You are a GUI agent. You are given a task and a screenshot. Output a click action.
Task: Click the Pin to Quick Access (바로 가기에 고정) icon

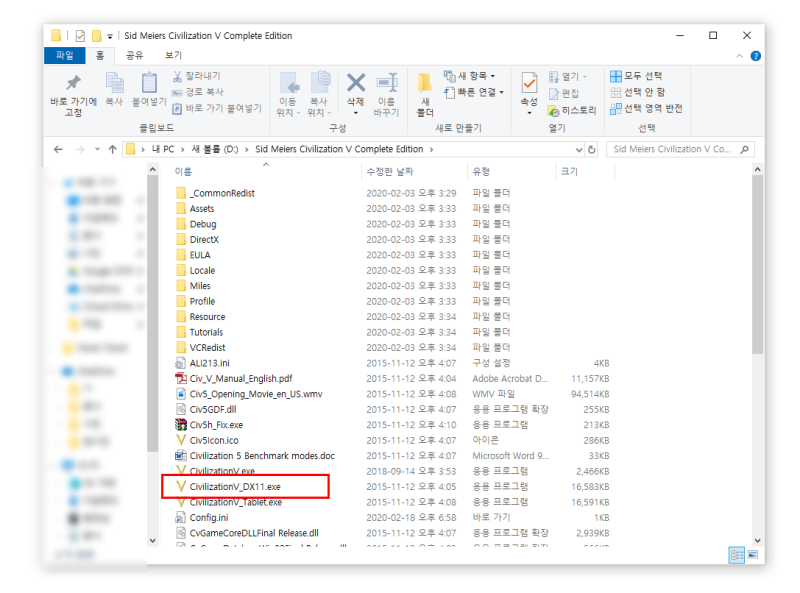[x=73, y=83]
